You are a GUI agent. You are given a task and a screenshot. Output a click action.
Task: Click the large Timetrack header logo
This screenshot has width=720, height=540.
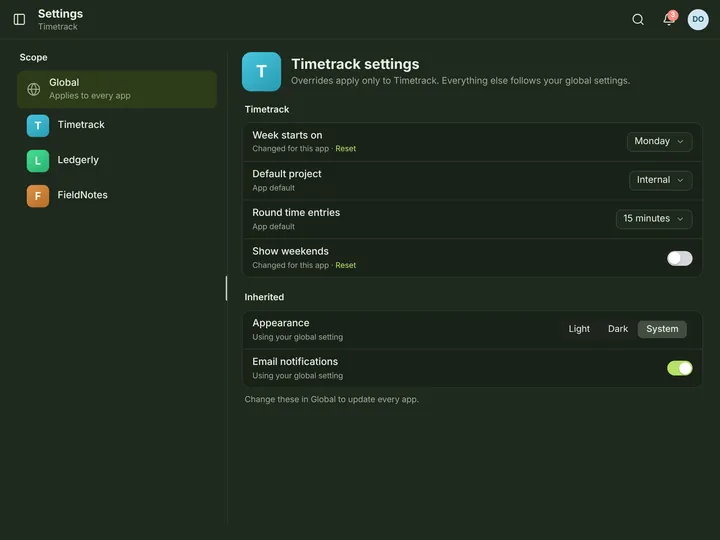(x=261, y=72)
